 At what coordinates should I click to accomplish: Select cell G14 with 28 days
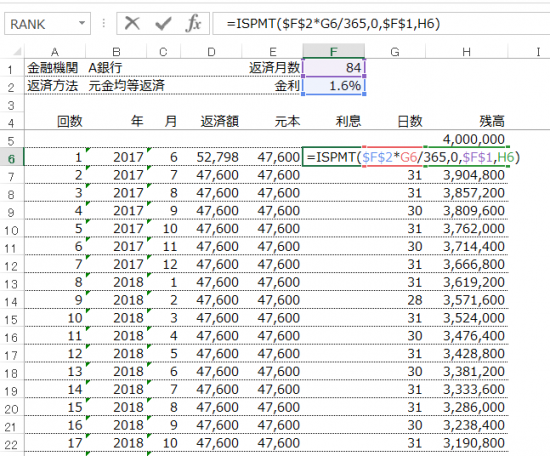(x=395, y=300)
